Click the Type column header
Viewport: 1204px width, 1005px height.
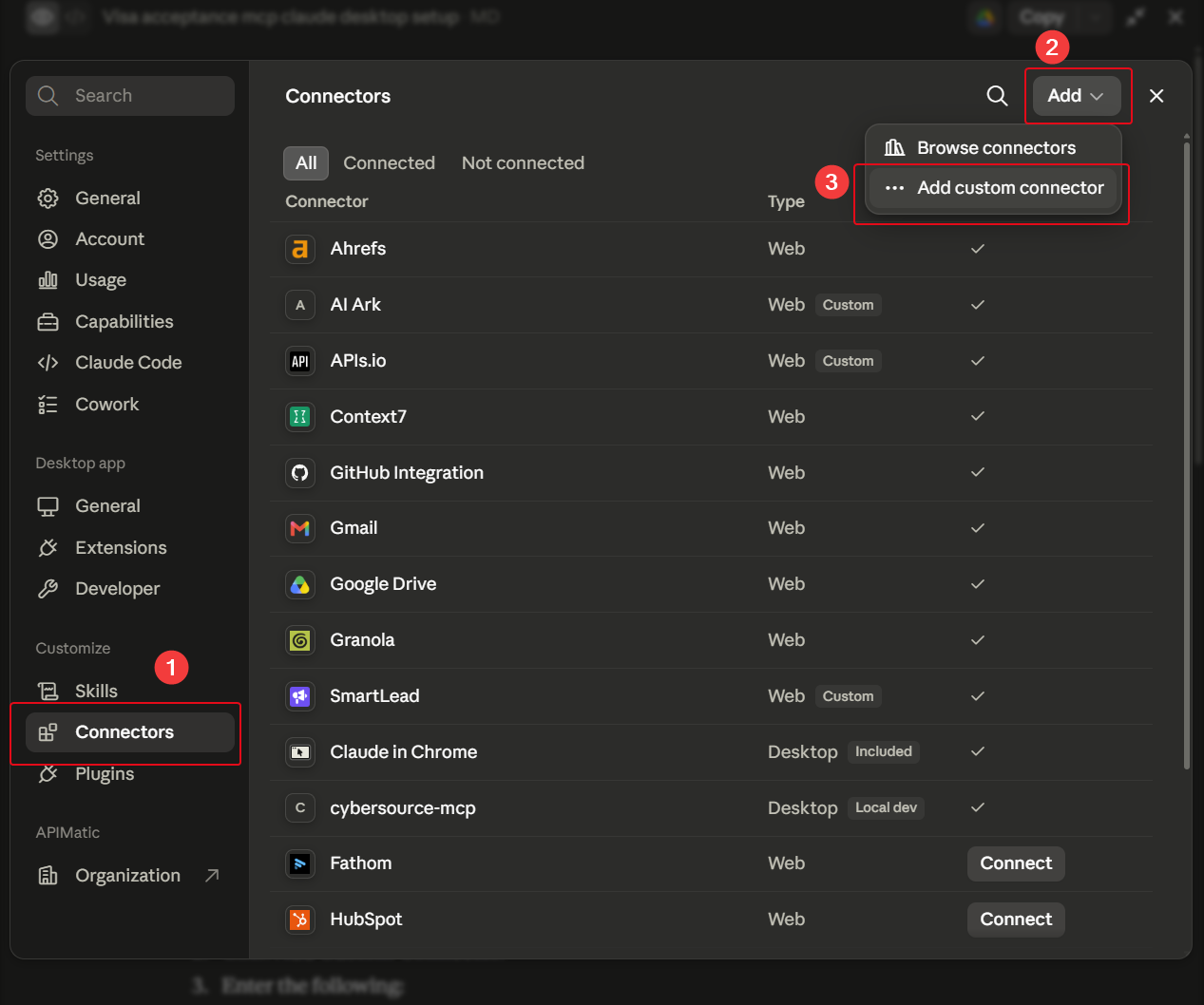[786, 201]
